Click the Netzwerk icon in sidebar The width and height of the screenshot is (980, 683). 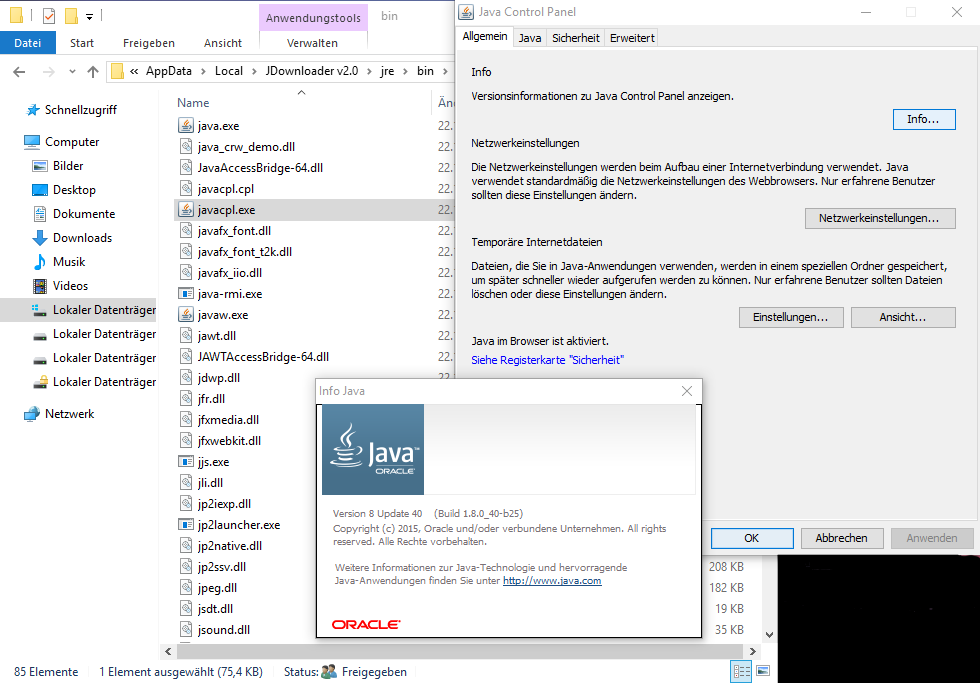32,414
